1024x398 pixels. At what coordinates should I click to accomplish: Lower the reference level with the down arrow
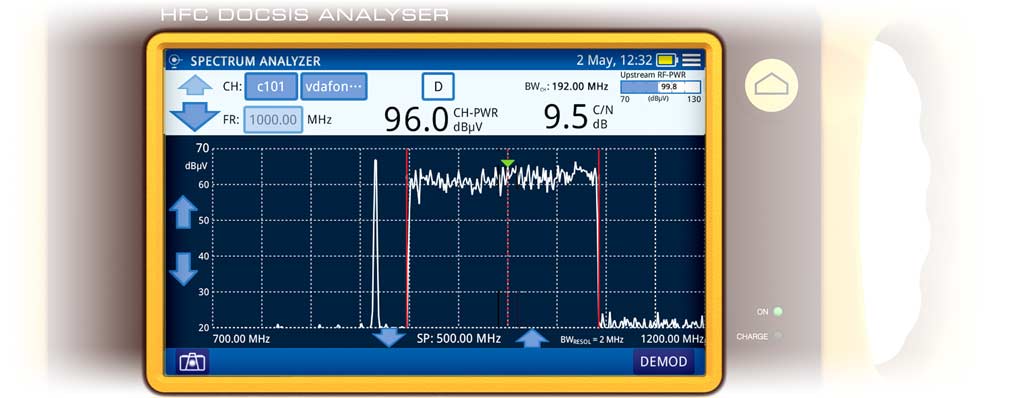(x=183, y=269)
